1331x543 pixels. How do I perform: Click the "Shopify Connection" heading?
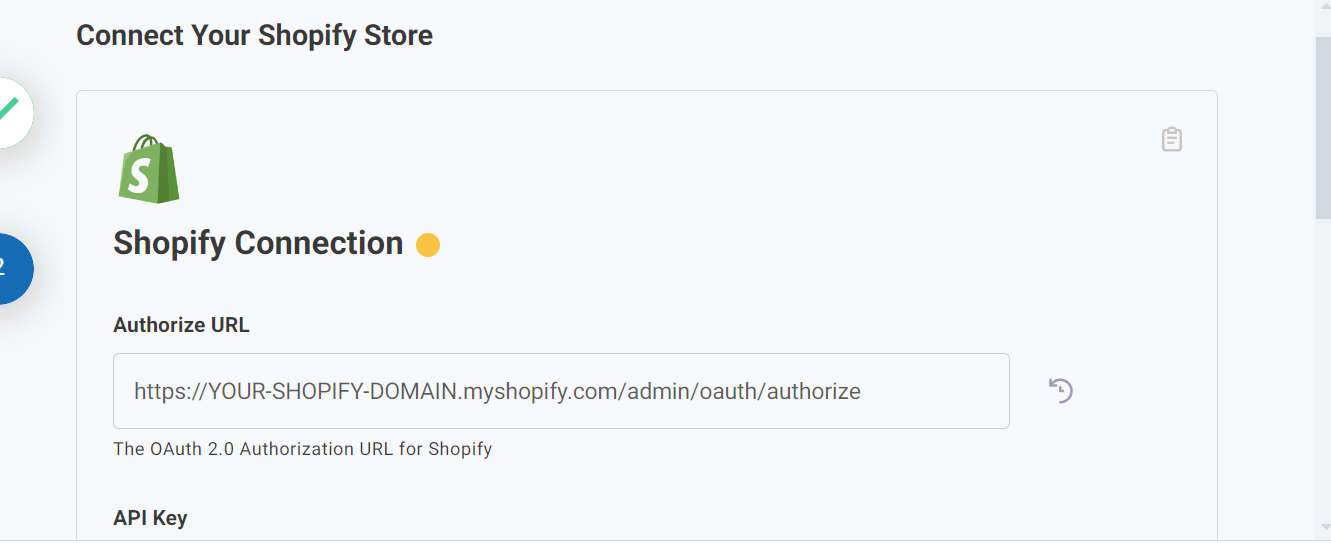[258, 243]
